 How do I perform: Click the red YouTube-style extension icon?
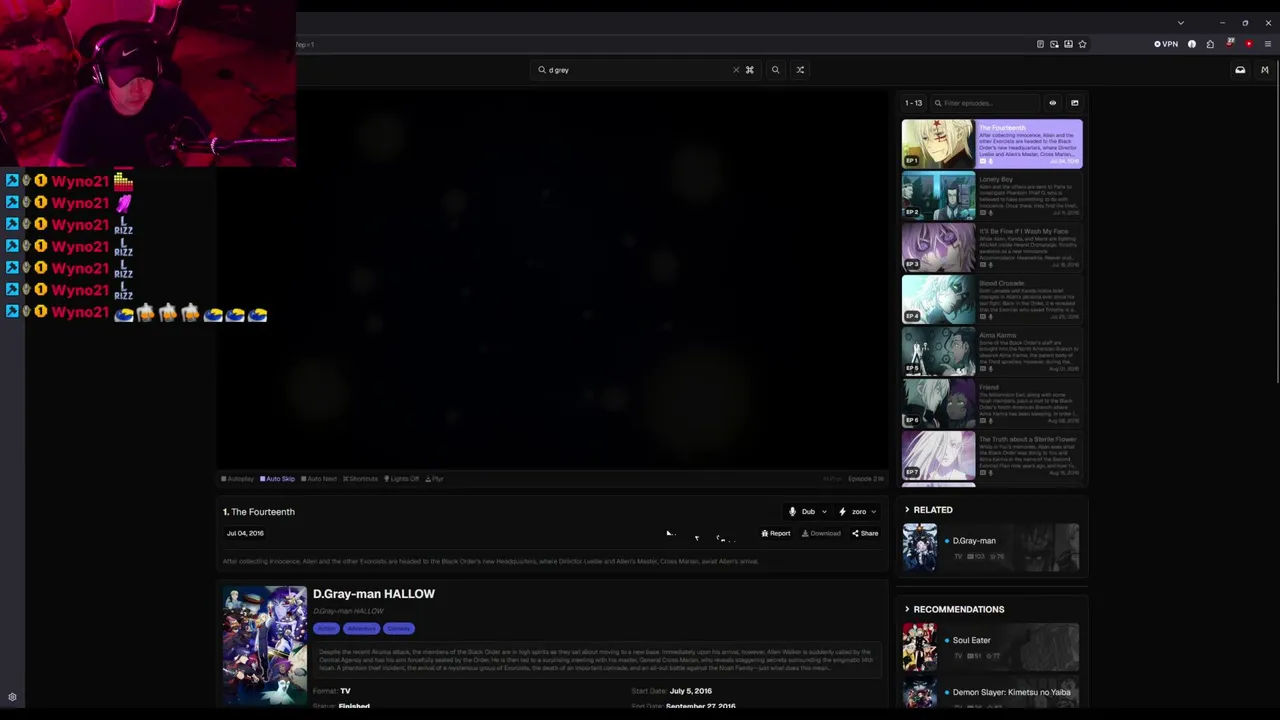click(x=1248, y=44)
